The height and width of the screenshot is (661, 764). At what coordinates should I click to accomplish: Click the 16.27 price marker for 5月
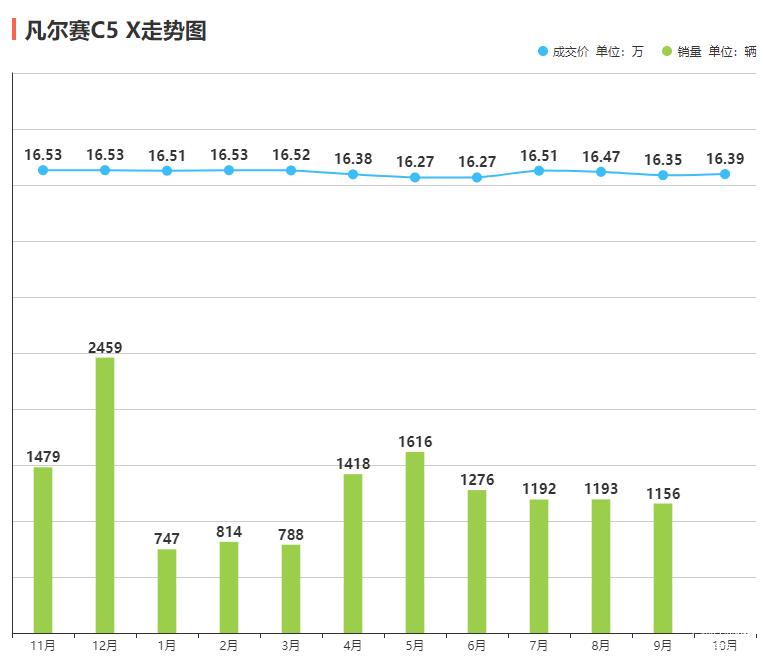click(x=415, y=178)
